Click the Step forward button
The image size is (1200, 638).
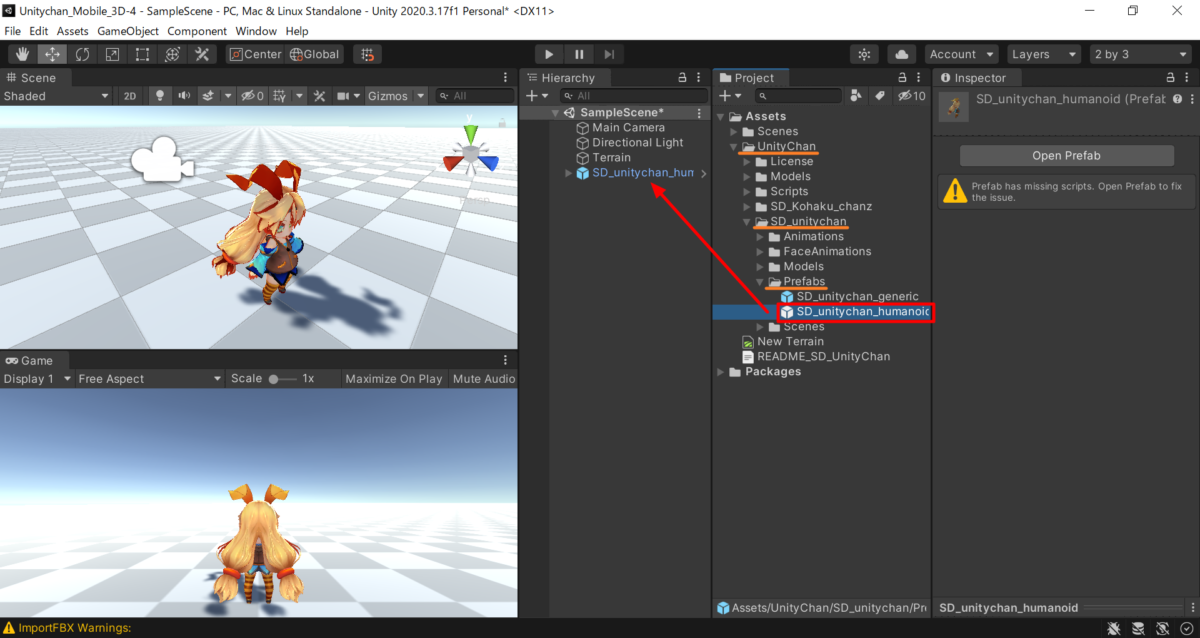[609, 54]
